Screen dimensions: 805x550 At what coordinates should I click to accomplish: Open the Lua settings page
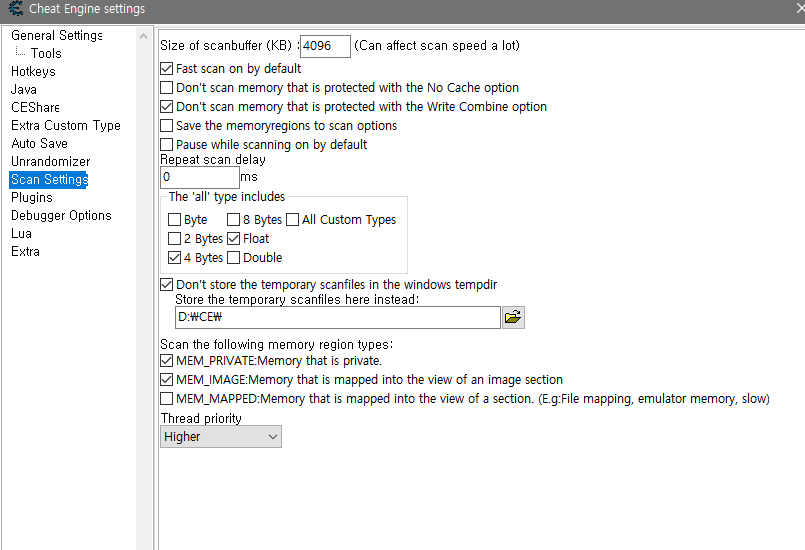(x=22, y=234)
